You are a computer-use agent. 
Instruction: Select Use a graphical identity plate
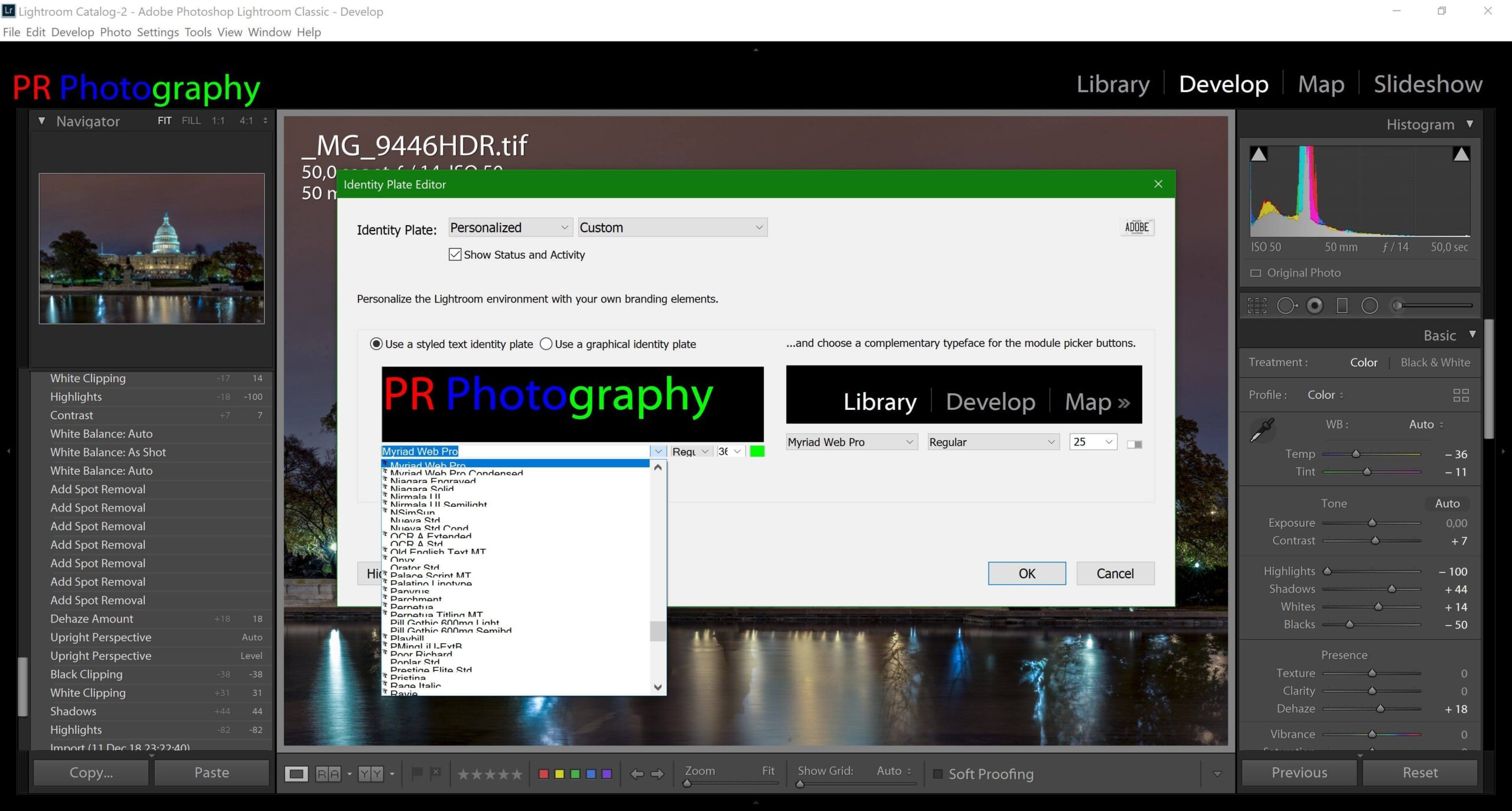pyautogui.click(x=546, y=344)
